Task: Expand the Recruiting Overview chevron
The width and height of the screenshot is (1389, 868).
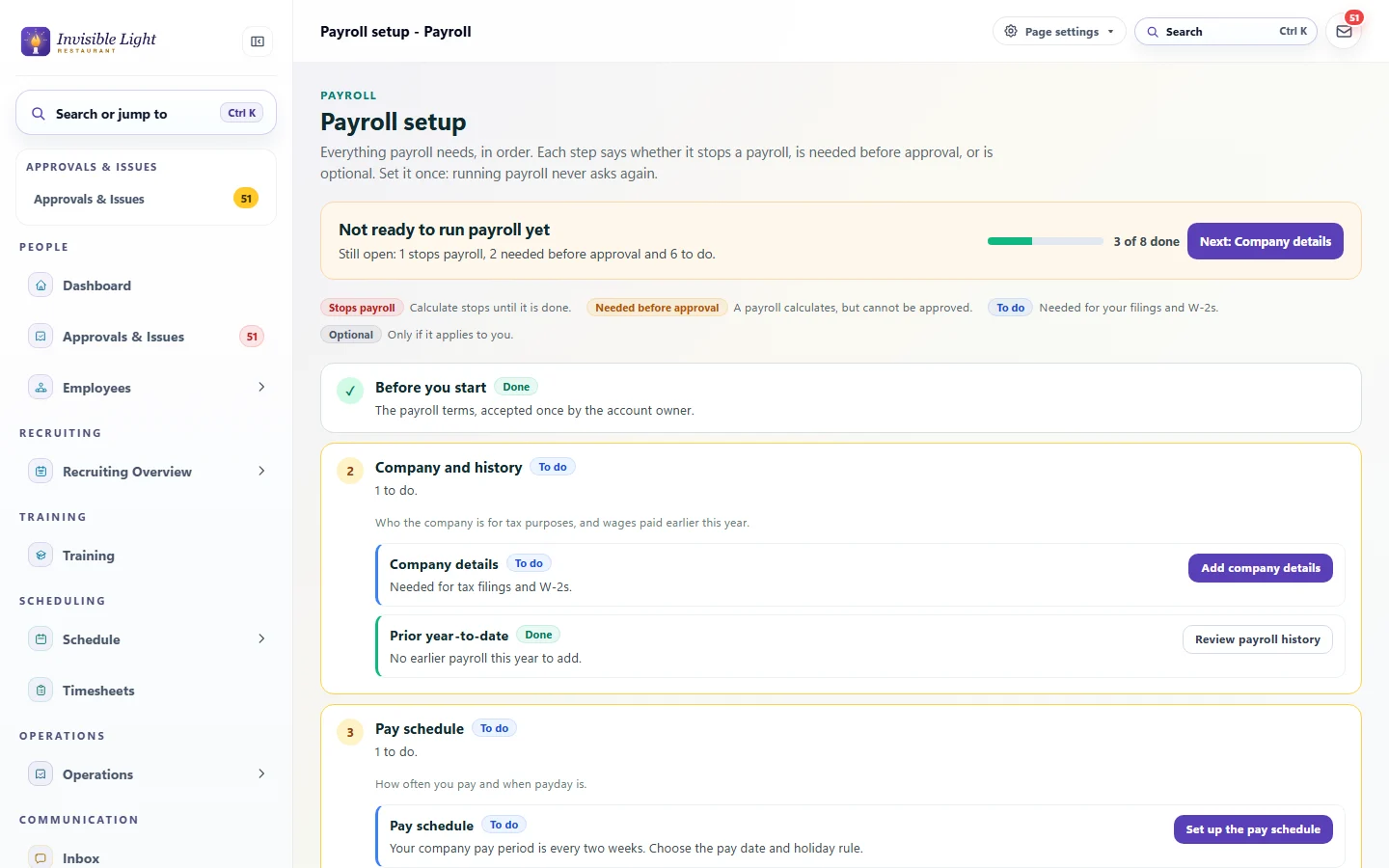Action: click(261, 471)
